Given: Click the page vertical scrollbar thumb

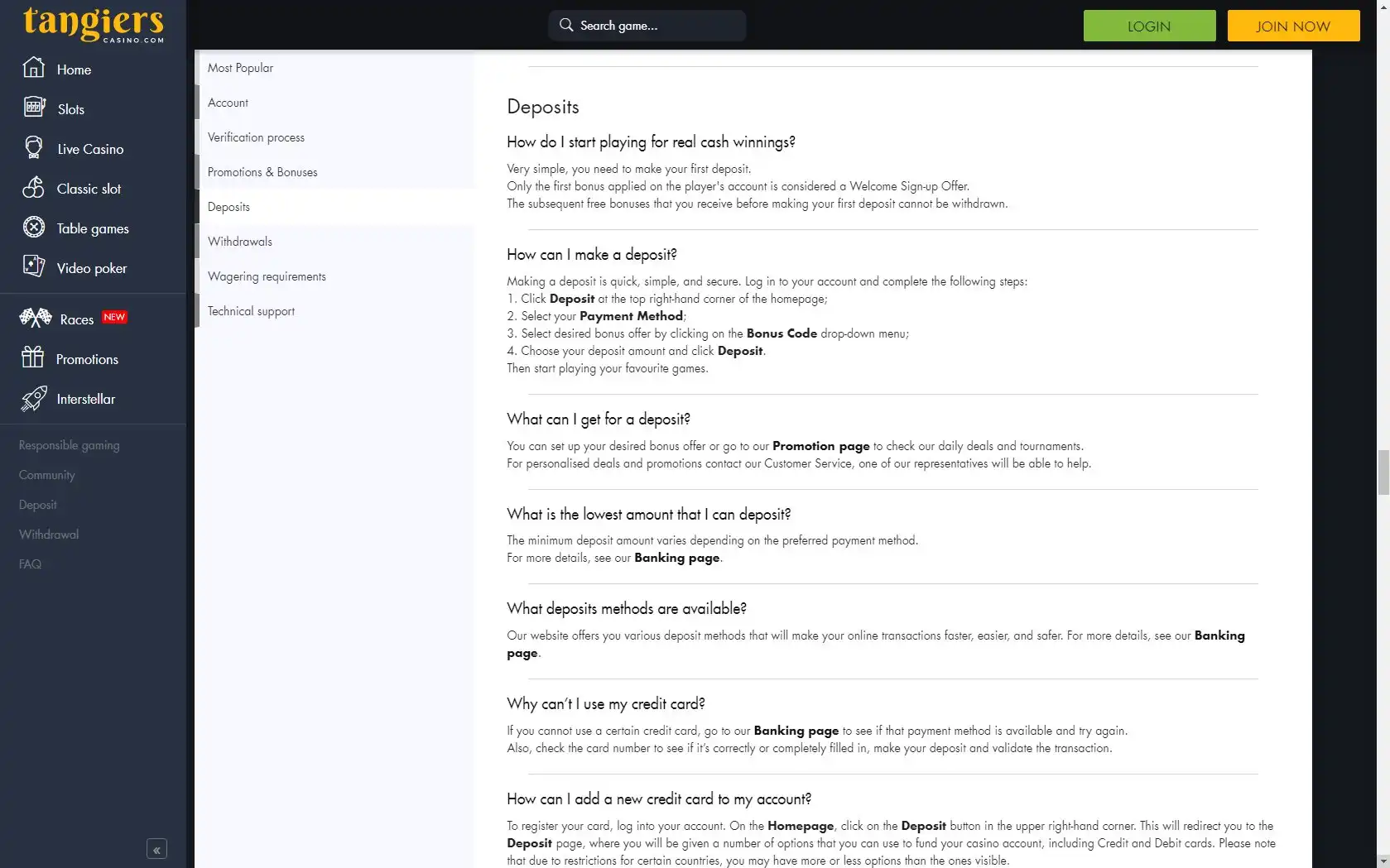Looking at the screenshot, I should (x=1383, y=472).
